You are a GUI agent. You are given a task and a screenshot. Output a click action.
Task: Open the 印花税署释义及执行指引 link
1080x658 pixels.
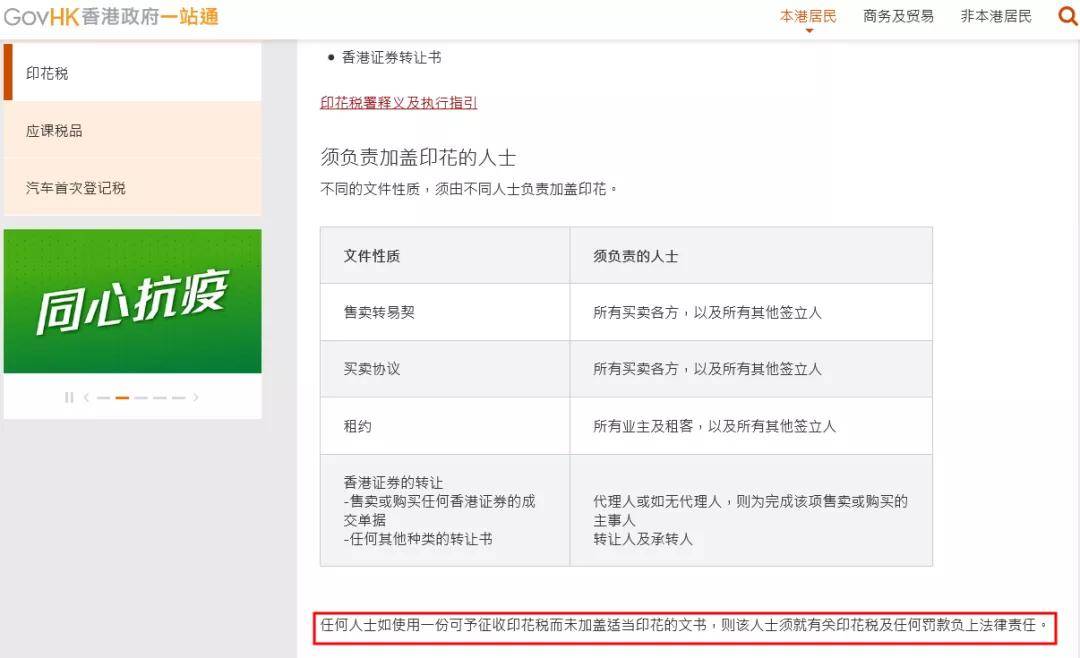pyautogui.click(x=397, y=103)
